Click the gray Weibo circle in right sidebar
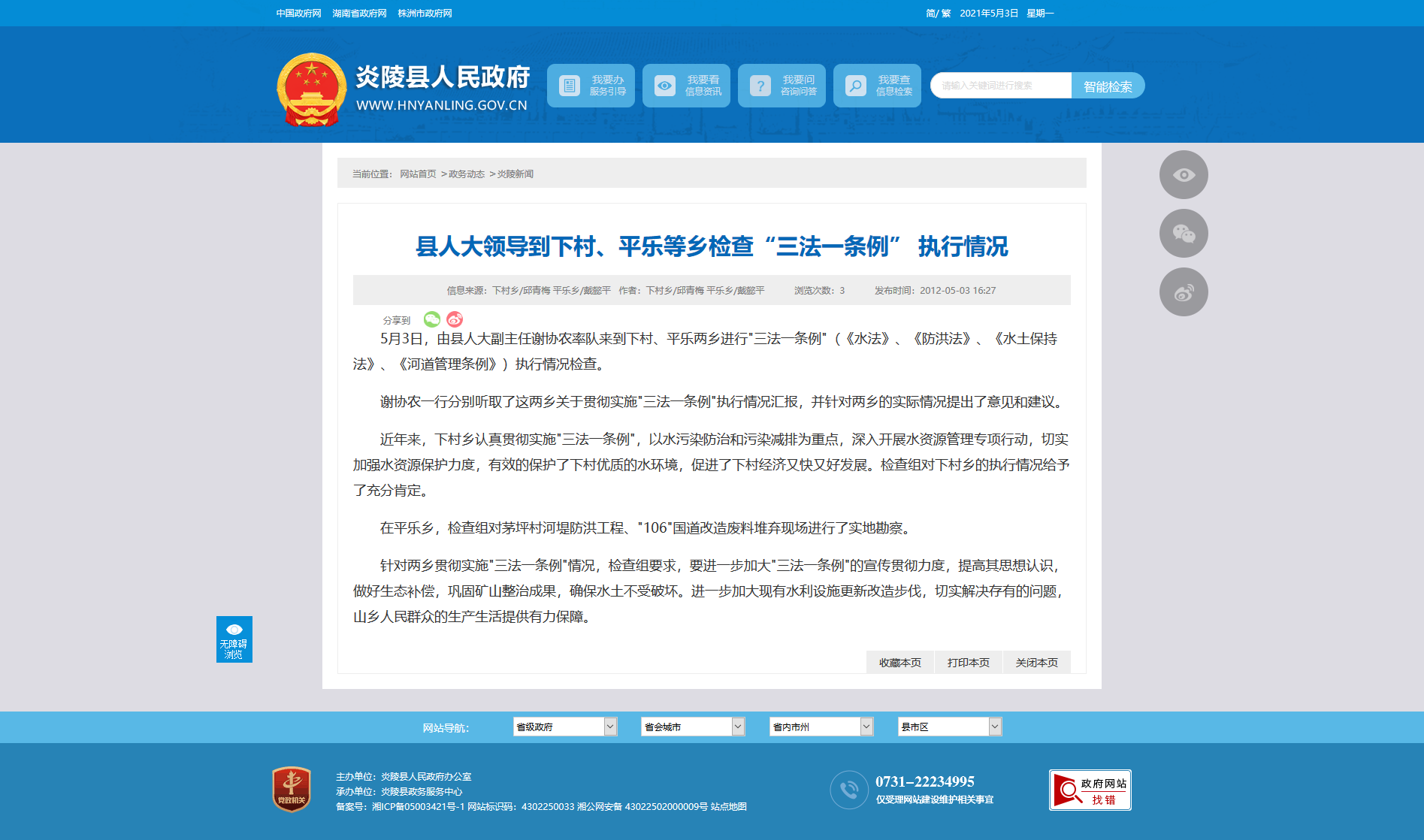 [1184, 292]
